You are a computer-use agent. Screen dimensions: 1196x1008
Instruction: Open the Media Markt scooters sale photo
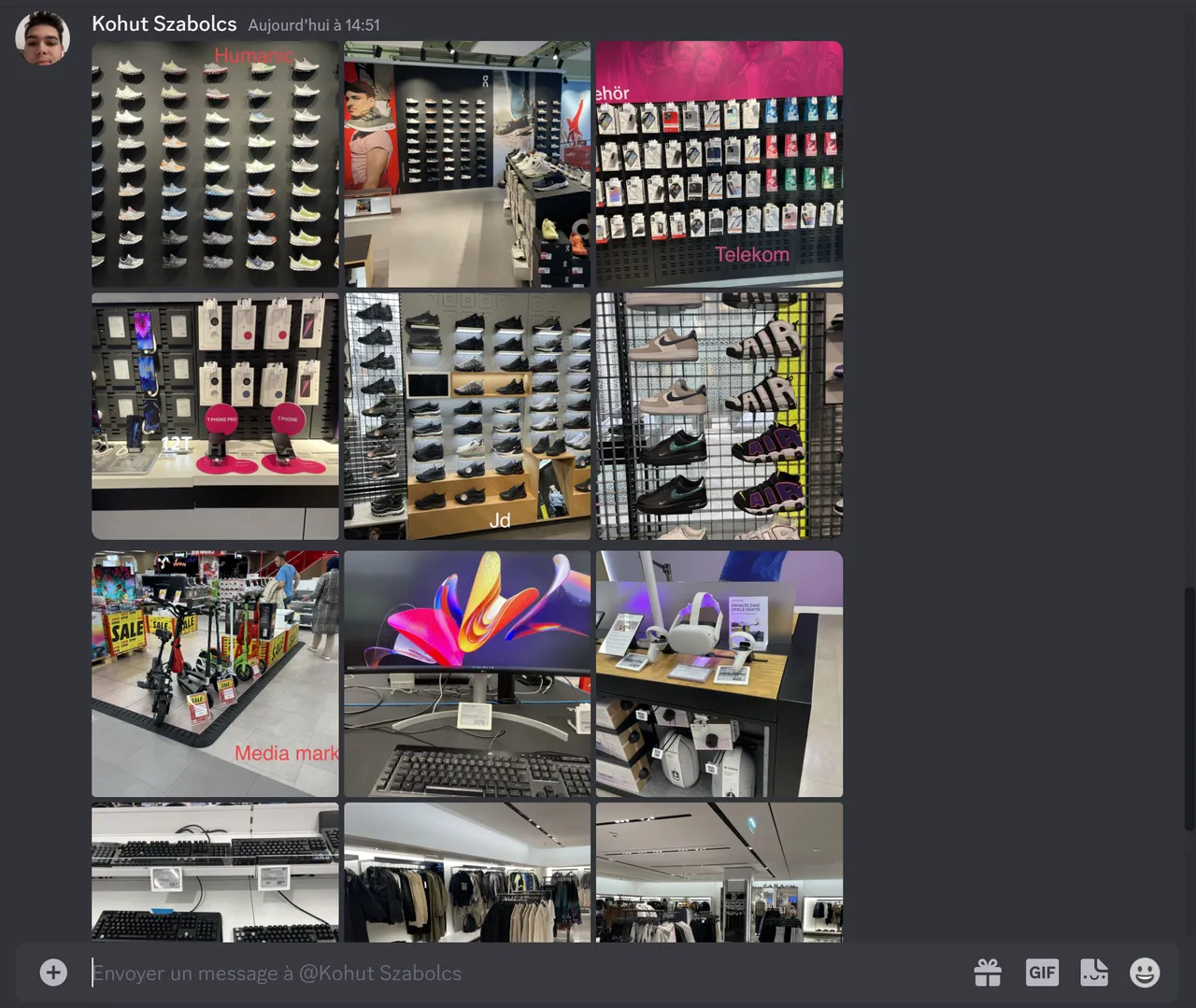coord(215,674)
